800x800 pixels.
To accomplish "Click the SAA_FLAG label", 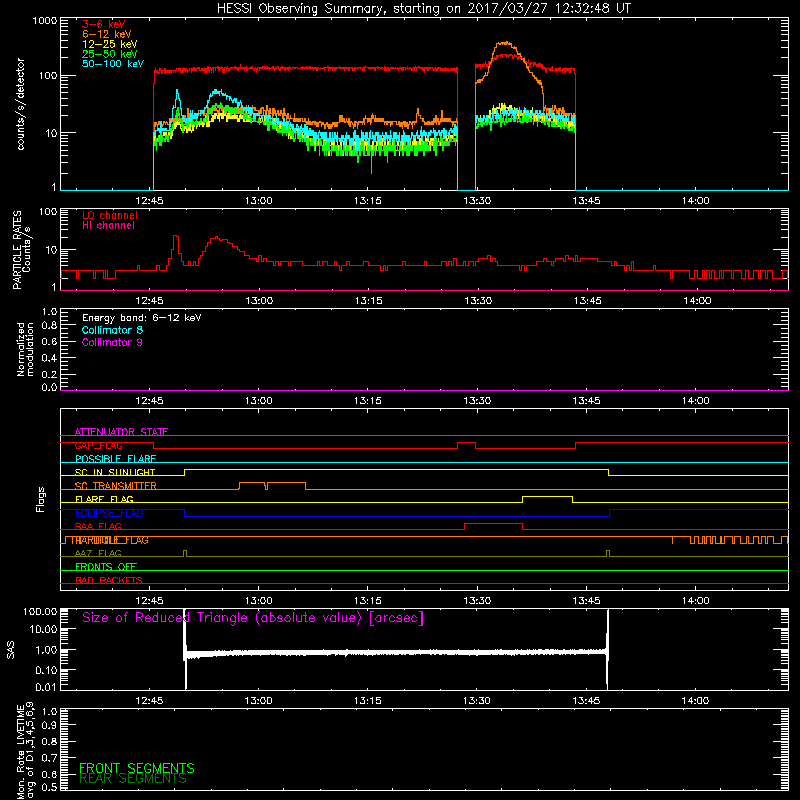I will tap(98, 527).
